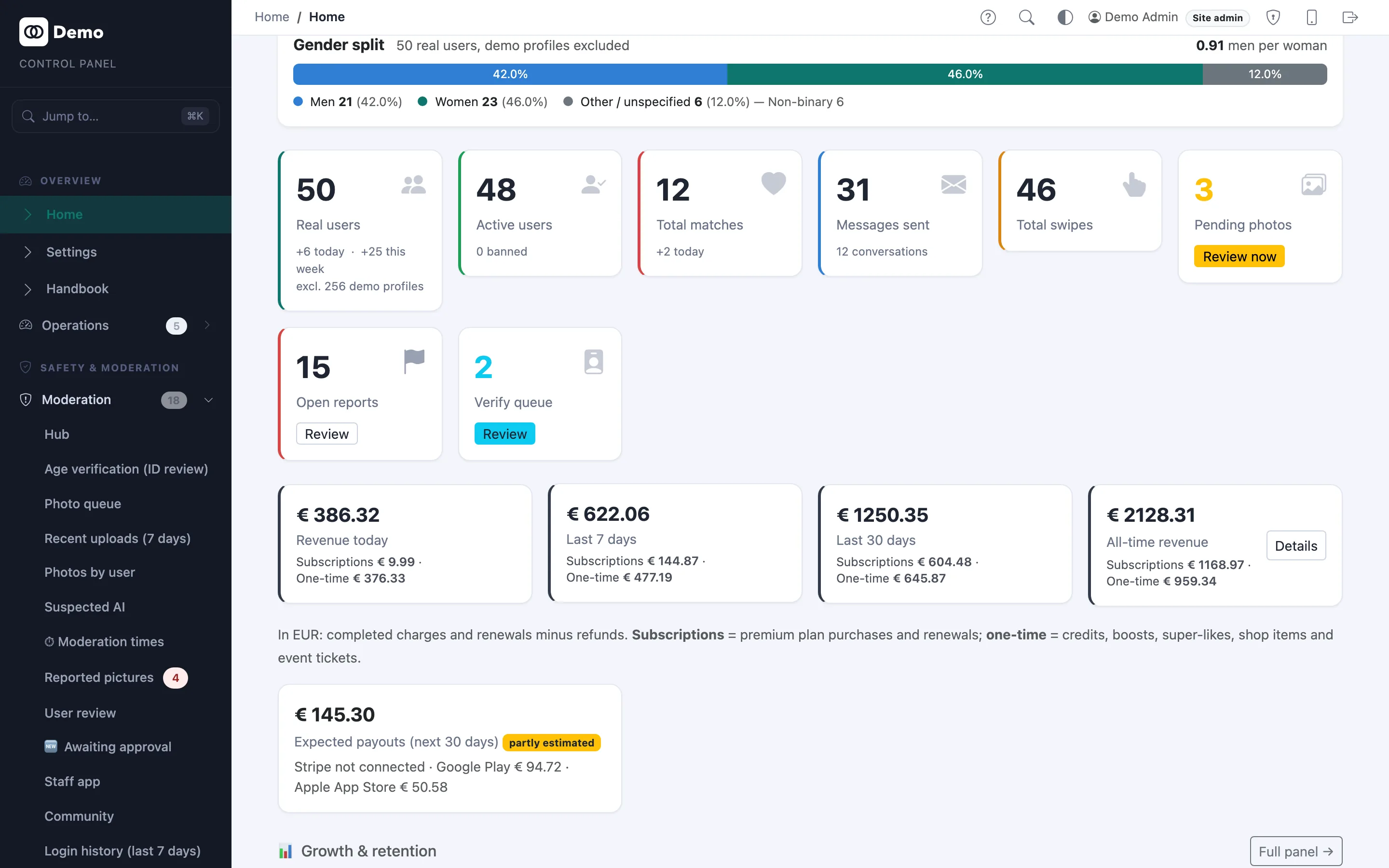The height and width of the screenshot is (868, 1389).
Task: Click the 0.91 men per woman text
Action: pyautogui.click(x=1261, y=45)
